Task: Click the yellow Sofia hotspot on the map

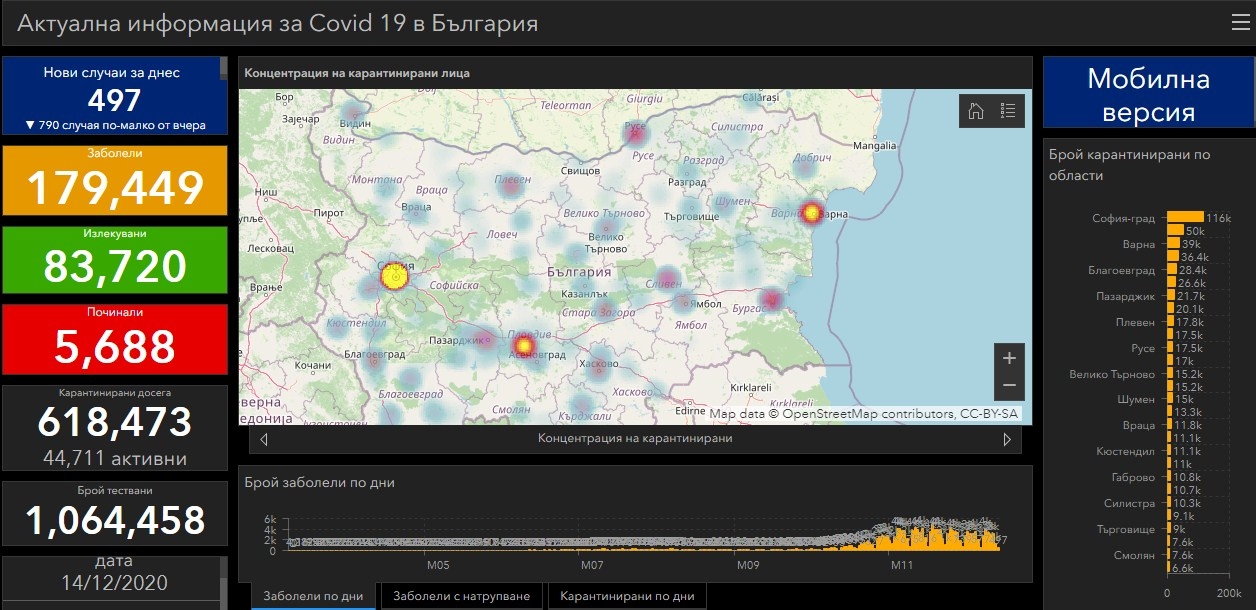Action: tap(394, 276)
